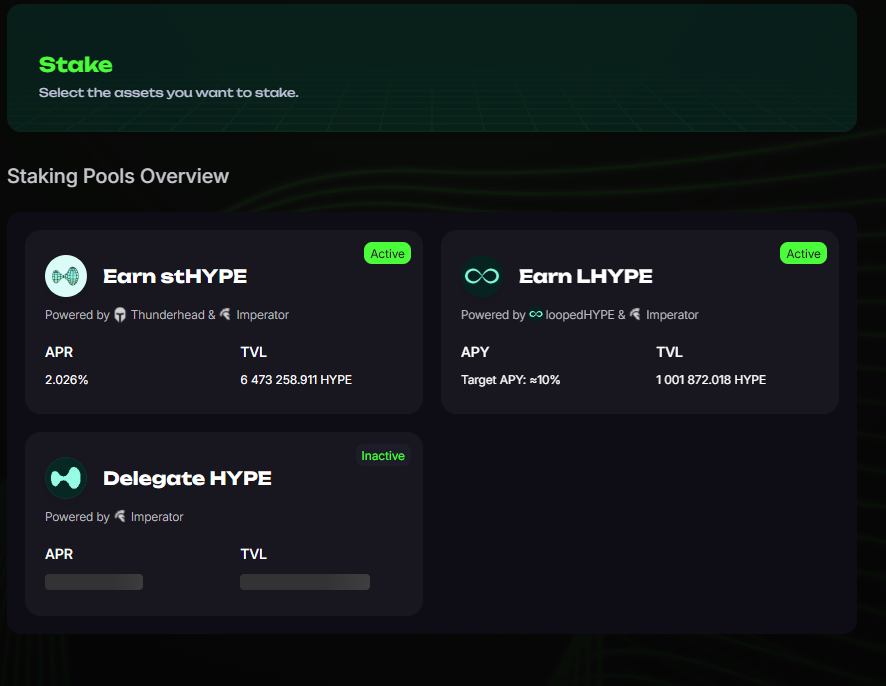
Task: Click the Active badge on Earn LHYPE
Action: tap(803, 253)
